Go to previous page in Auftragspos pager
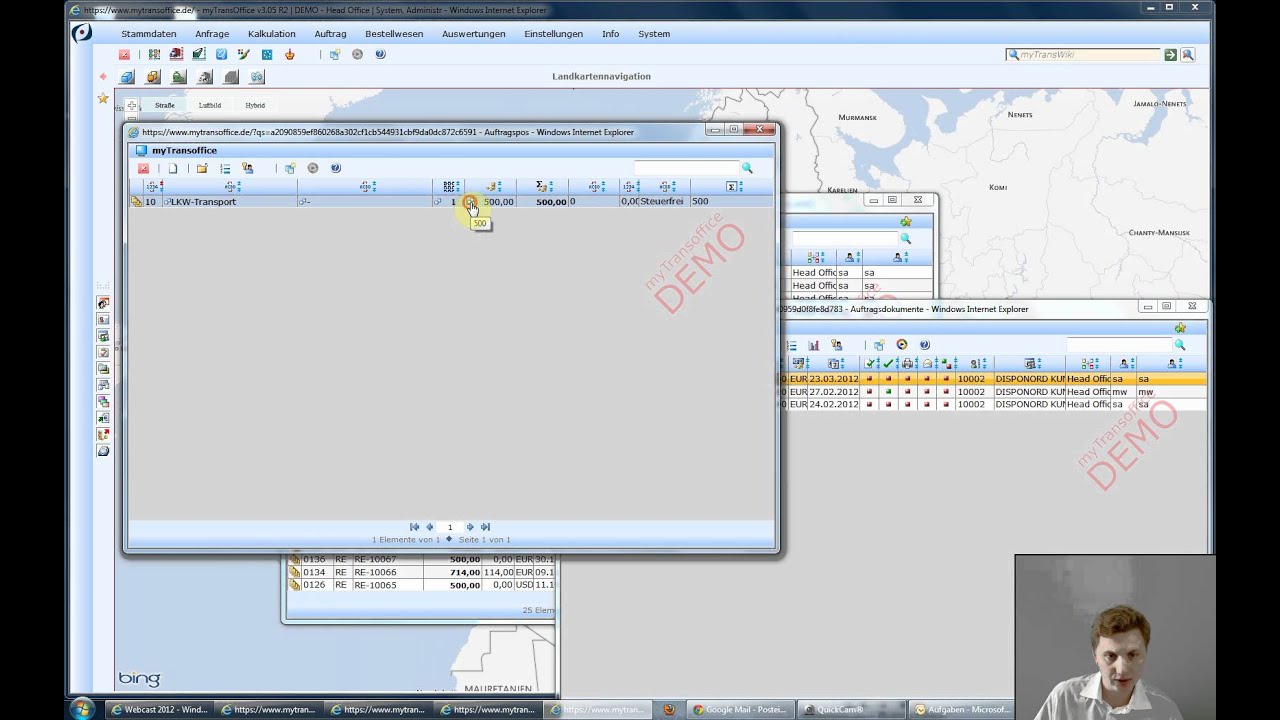Screen dimensions: 1280x720 click(430, 527)
